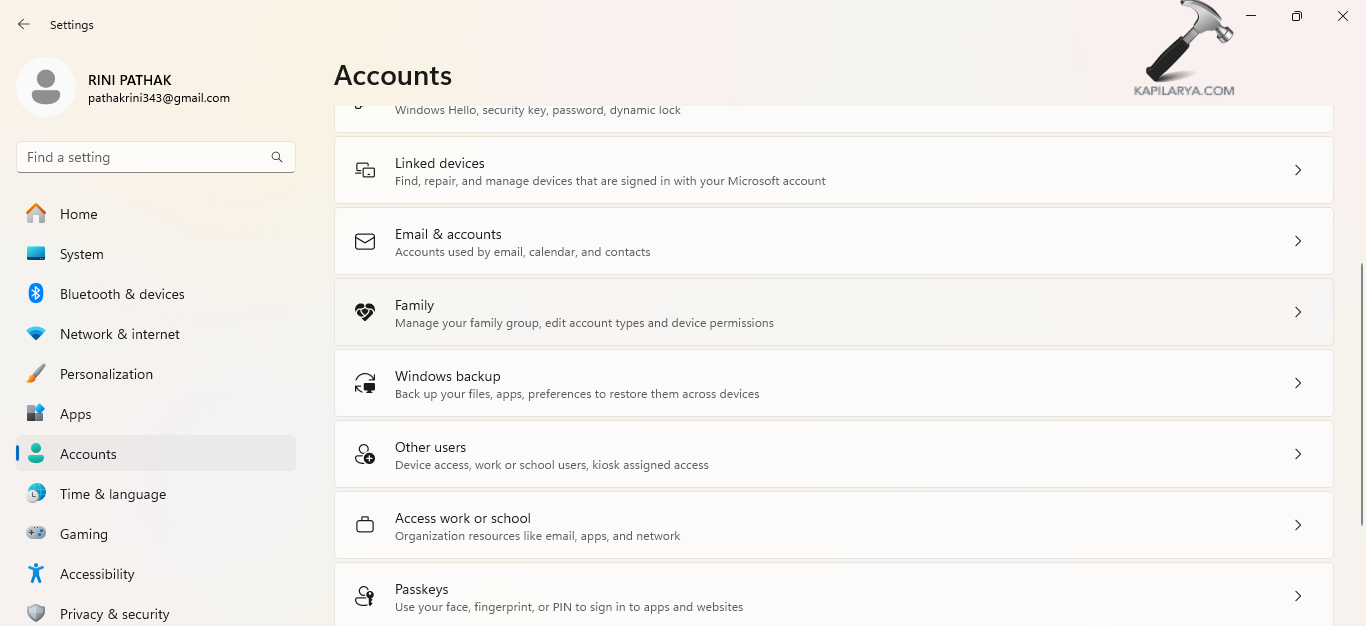Screen dimensions: 1366x626
Task: Click the Gaming controller icon in sidebar
Action: pyautogui.click(x=36, y=534)
